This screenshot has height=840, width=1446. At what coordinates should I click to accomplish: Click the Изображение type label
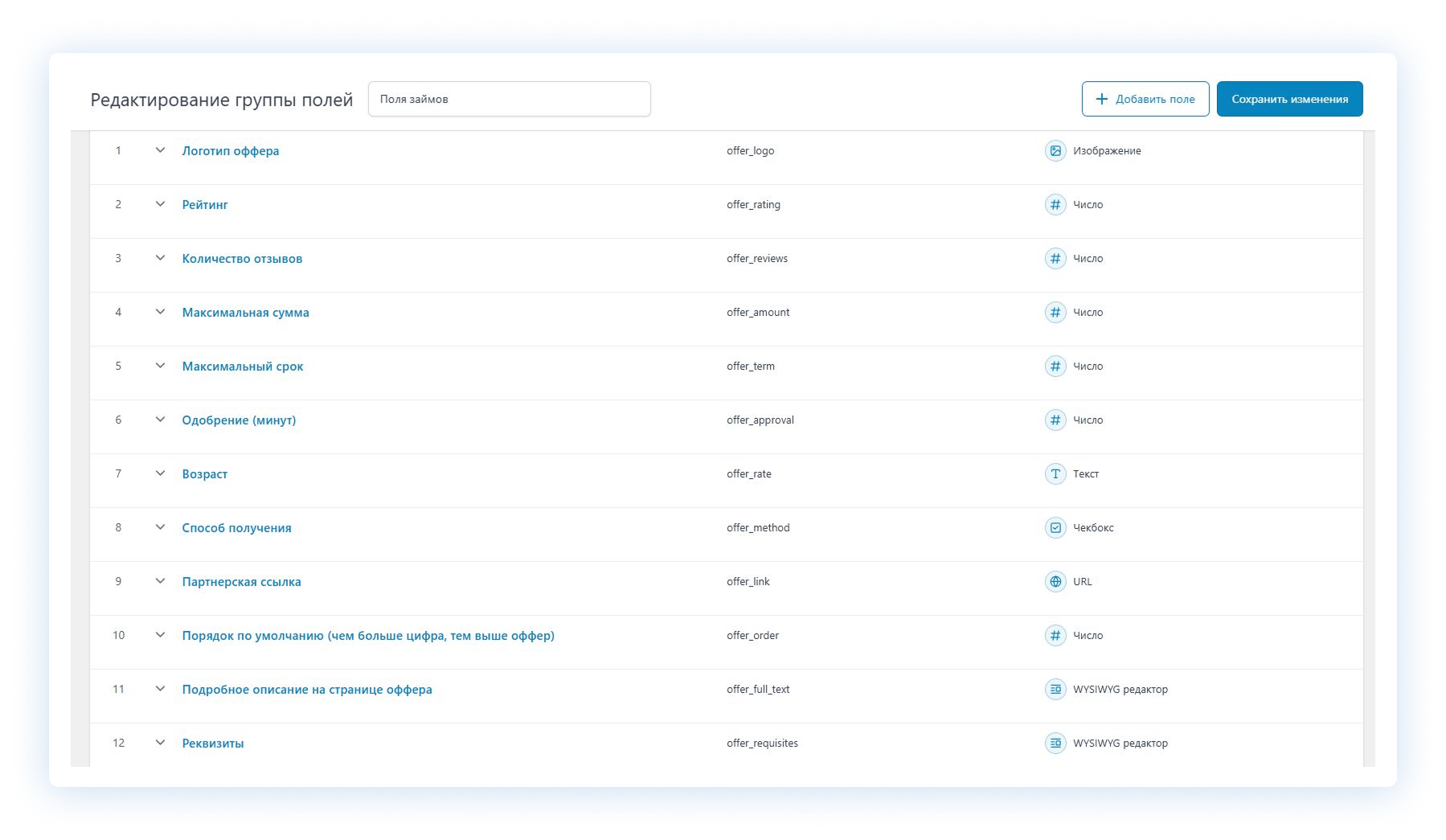point(1107,151)
